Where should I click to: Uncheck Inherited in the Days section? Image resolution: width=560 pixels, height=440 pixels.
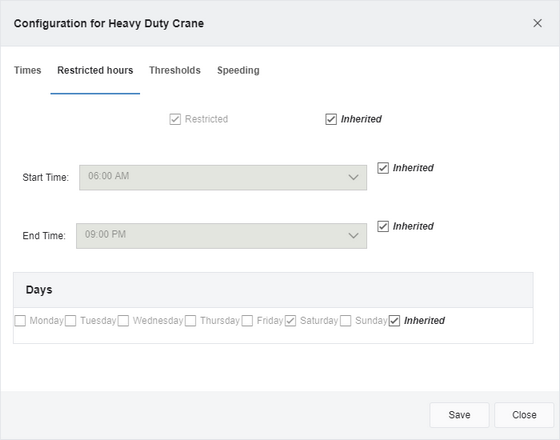[x=394, y=321]
